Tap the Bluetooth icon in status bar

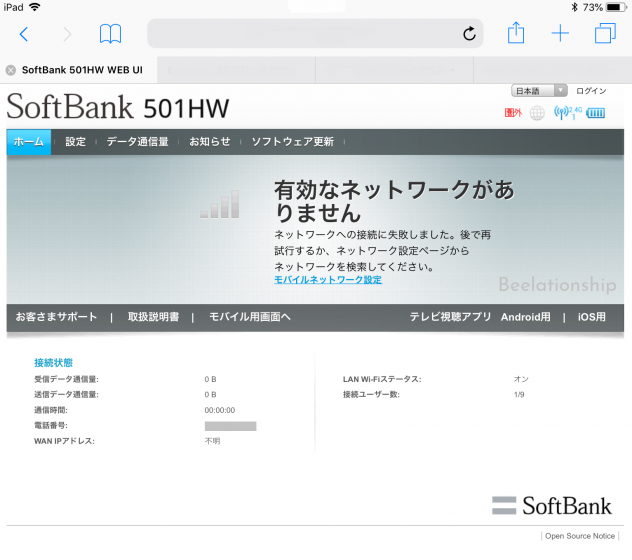point(574,7)
